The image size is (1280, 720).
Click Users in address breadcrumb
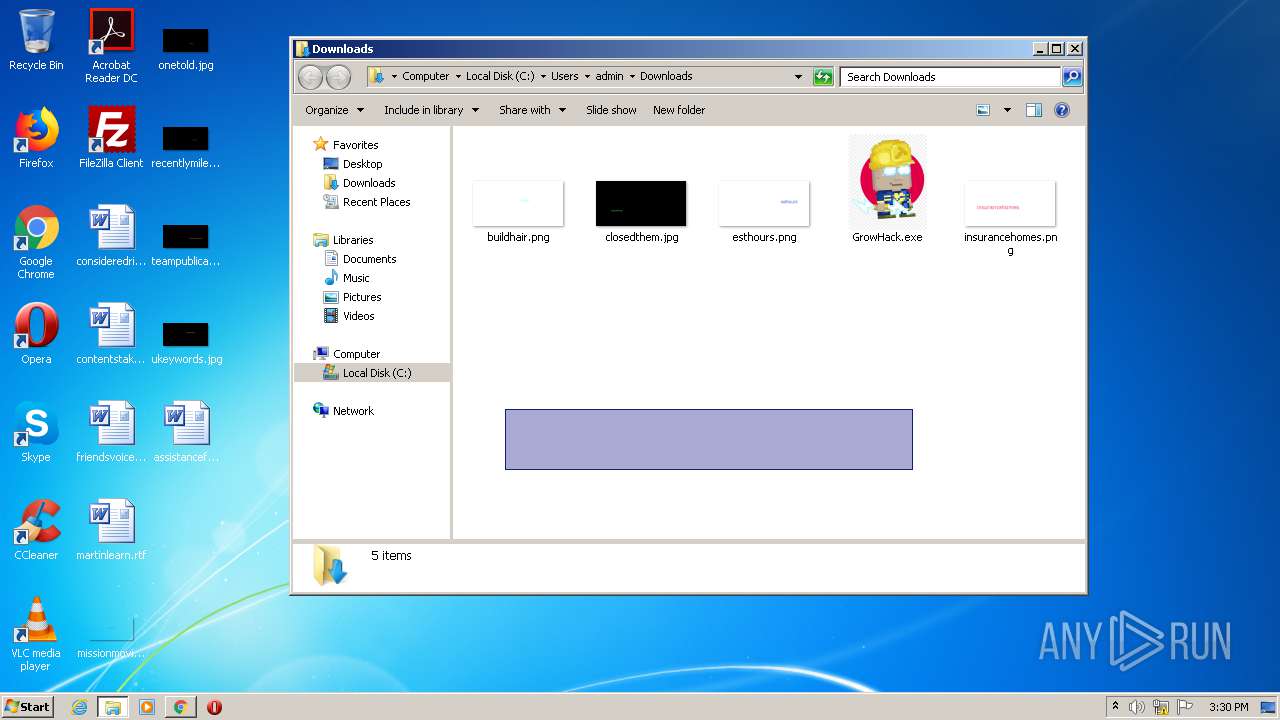565,76
